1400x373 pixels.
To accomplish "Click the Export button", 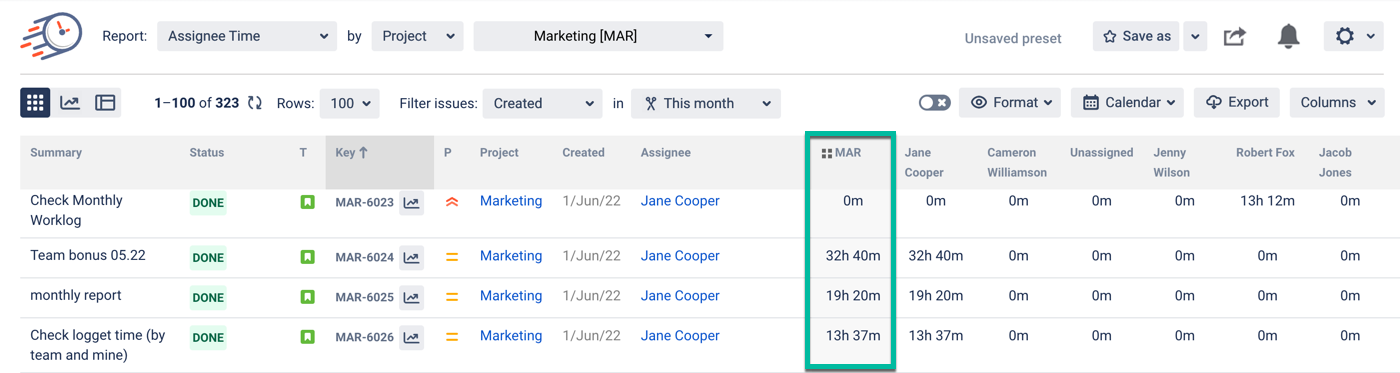I will point(1237,102).
